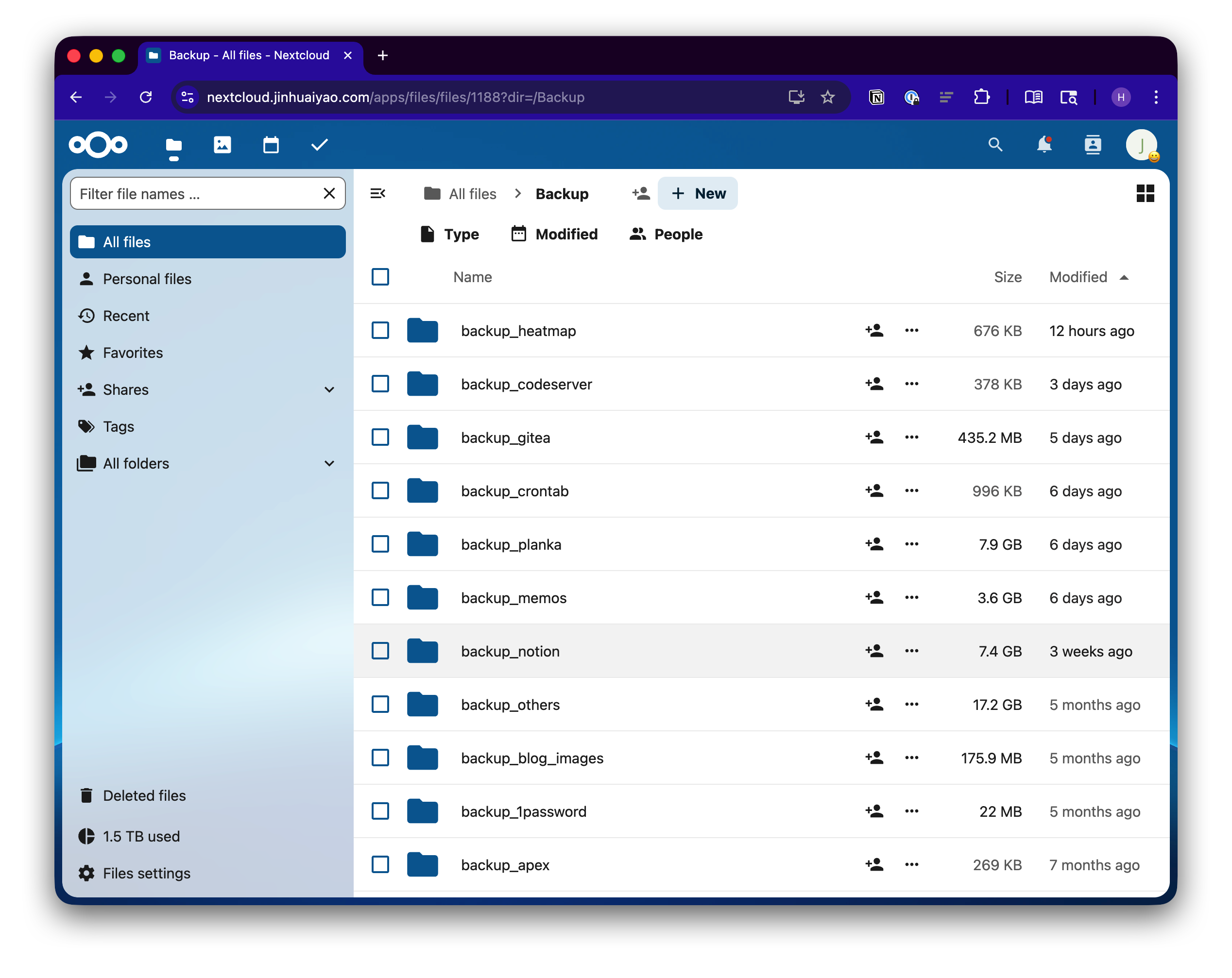Toggle the select-all files checkbox
This screenshot has height=978, width=1232.
(x=380, y=277)
